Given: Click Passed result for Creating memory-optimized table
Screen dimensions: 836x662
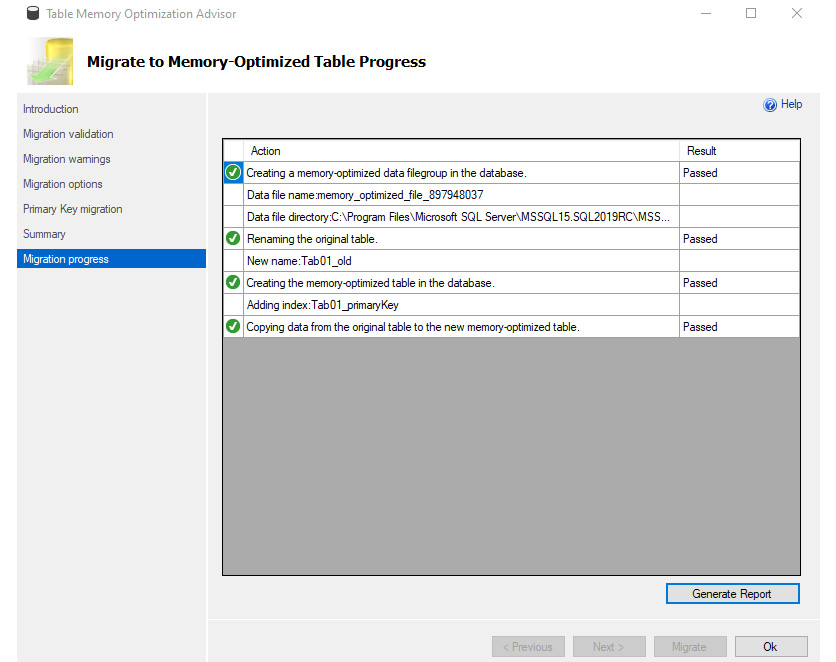Looking at the screenshot, I should pyautogui.click(x=700, y=283).
